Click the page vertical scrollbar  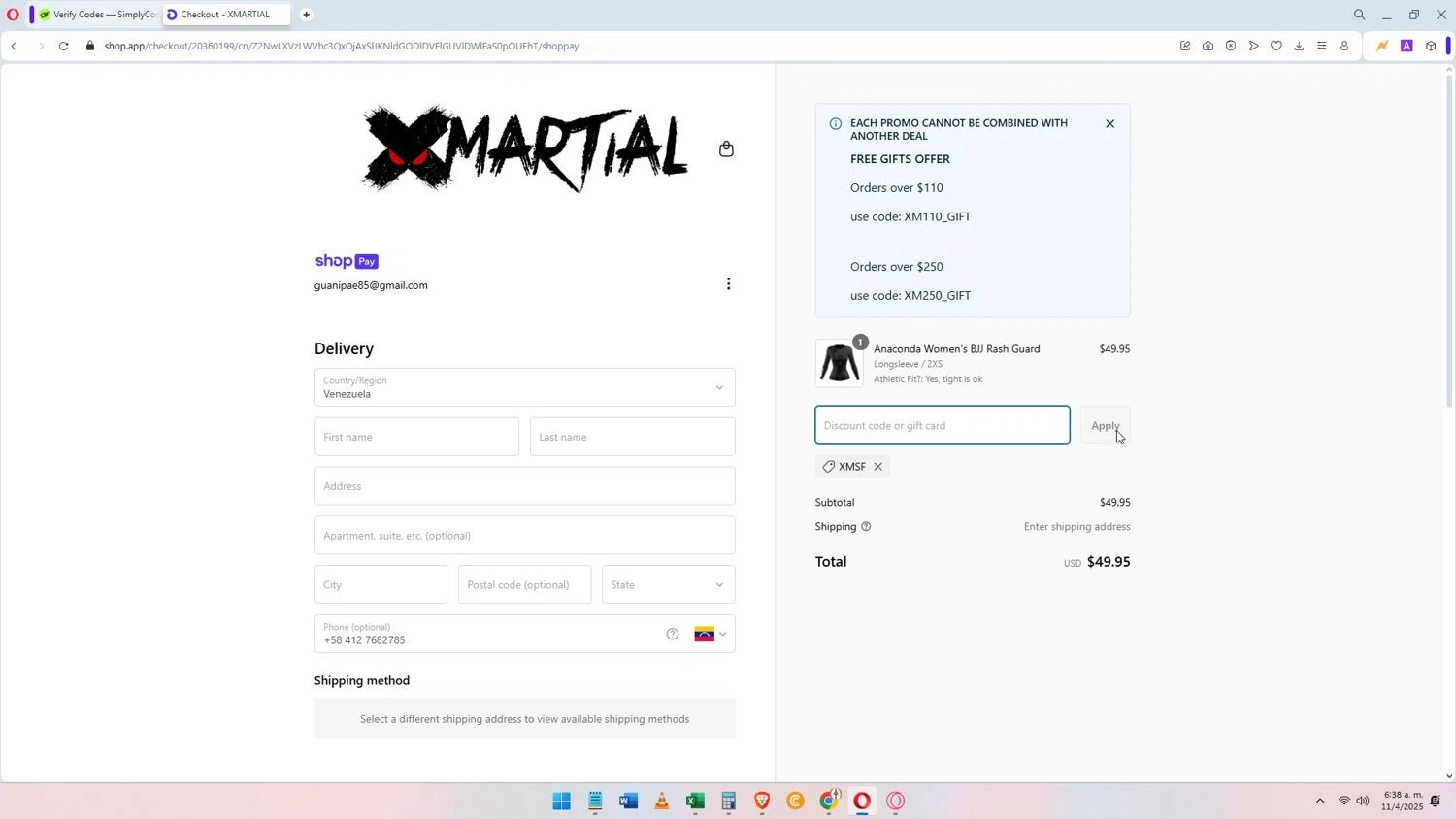[x=1449, y=240]
